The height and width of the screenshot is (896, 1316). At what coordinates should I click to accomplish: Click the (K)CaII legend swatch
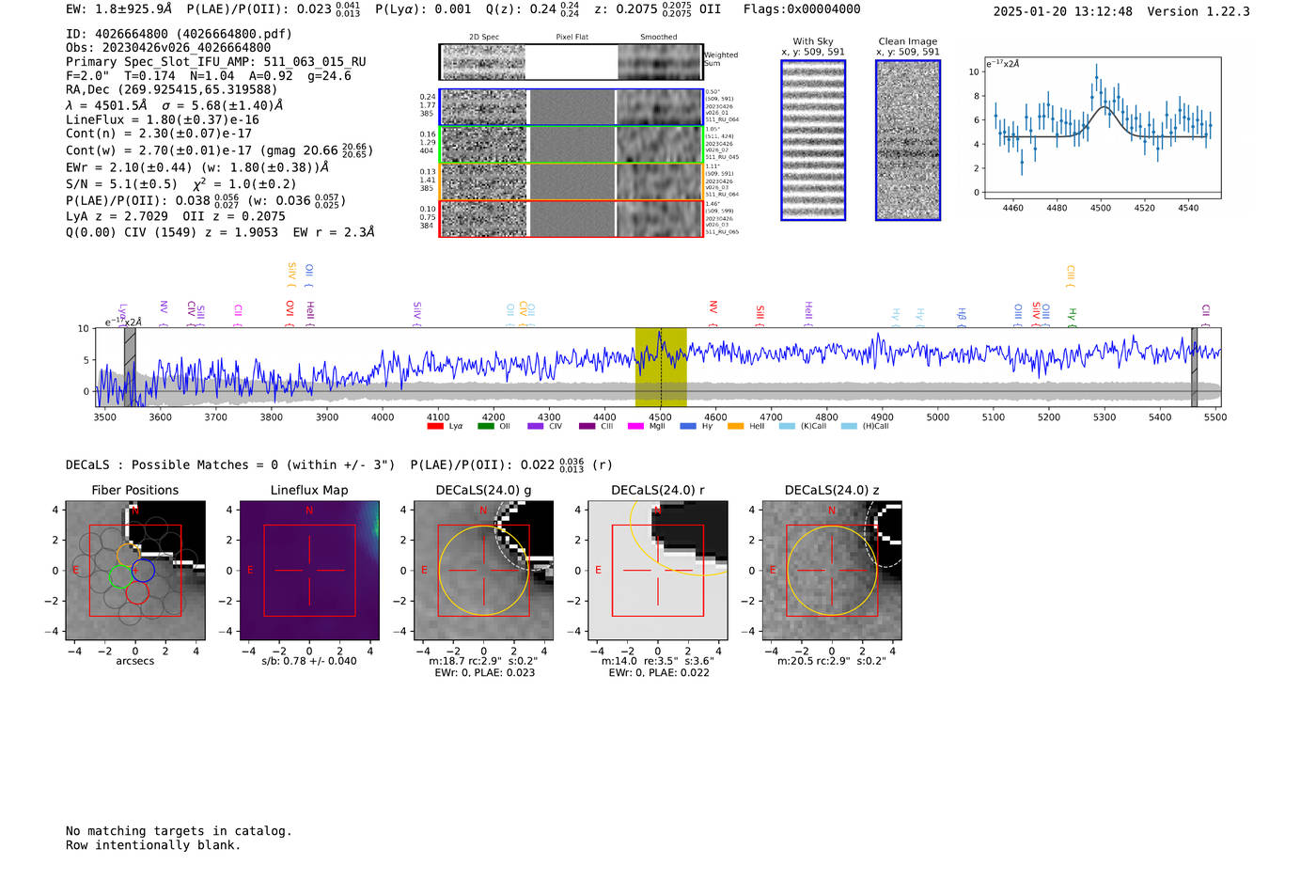[x=787, y=426]
